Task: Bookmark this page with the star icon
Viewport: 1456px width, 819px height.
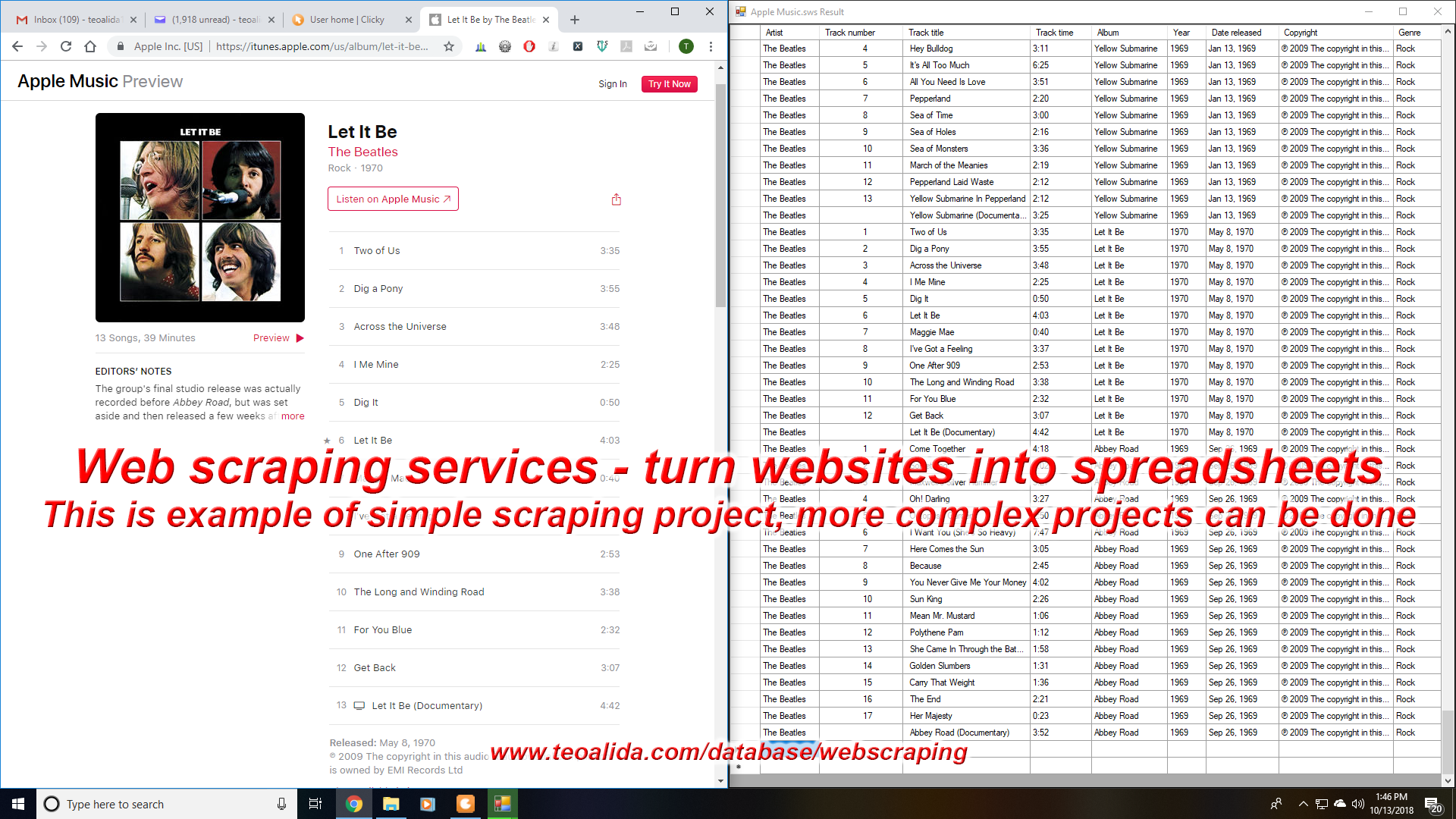Action: 449,46
